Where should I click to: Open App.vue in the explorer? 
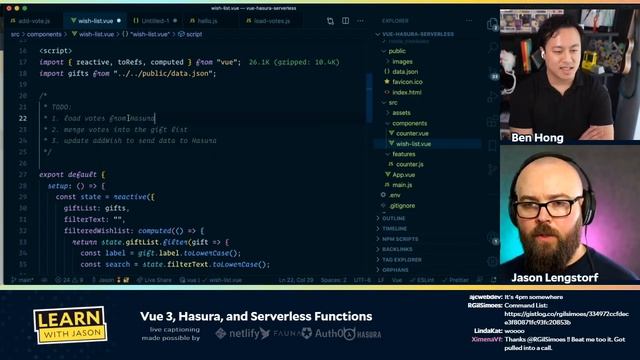(x=404, y=175)
